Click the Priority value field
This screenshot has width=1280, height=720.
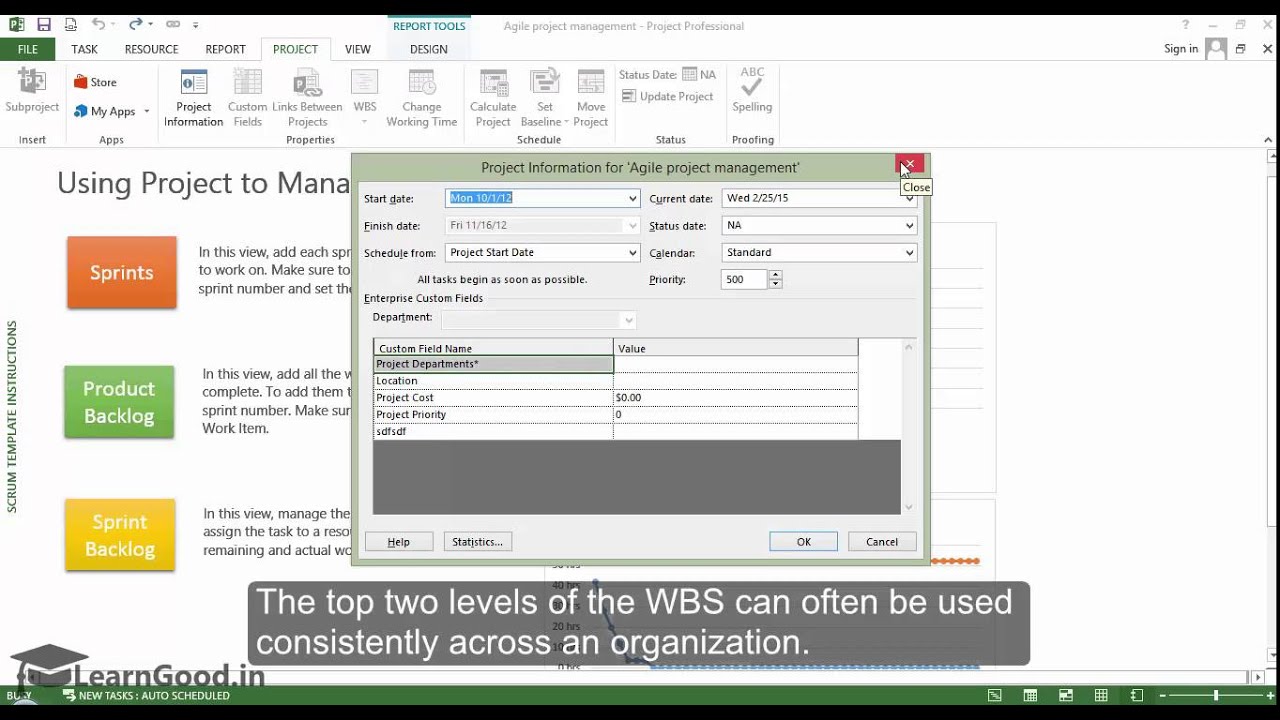click(744, 280)
